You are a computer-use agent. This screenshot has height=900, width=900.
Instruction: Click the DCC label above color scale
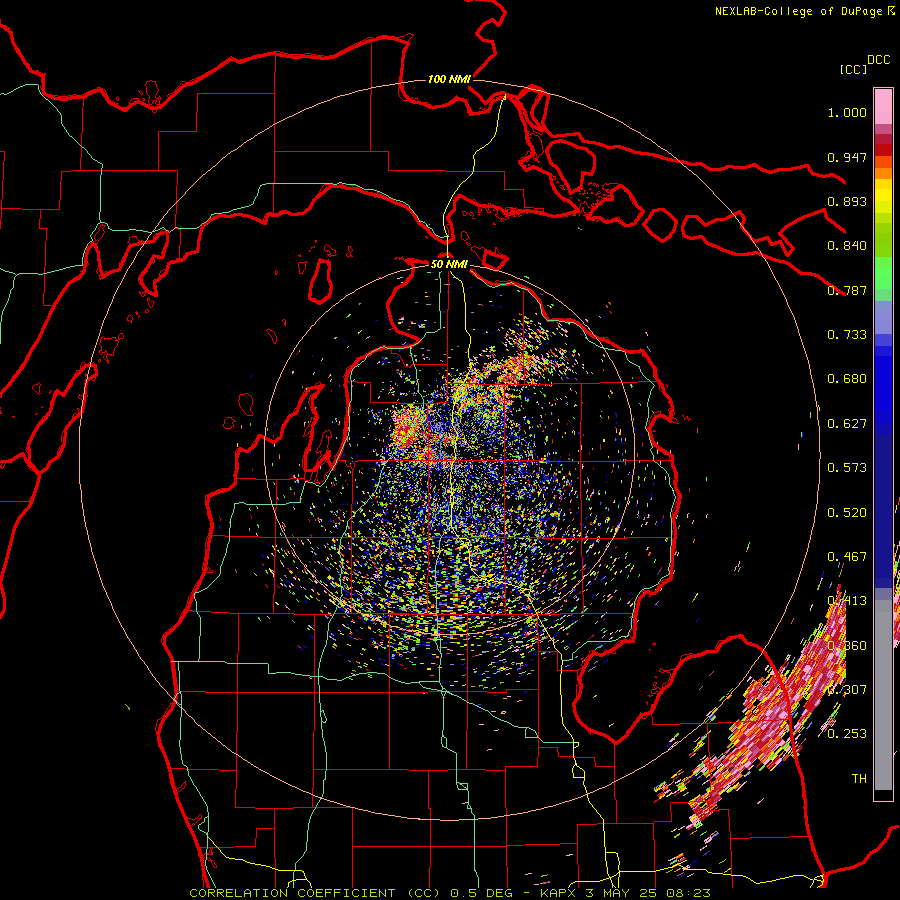coord(879,60)
